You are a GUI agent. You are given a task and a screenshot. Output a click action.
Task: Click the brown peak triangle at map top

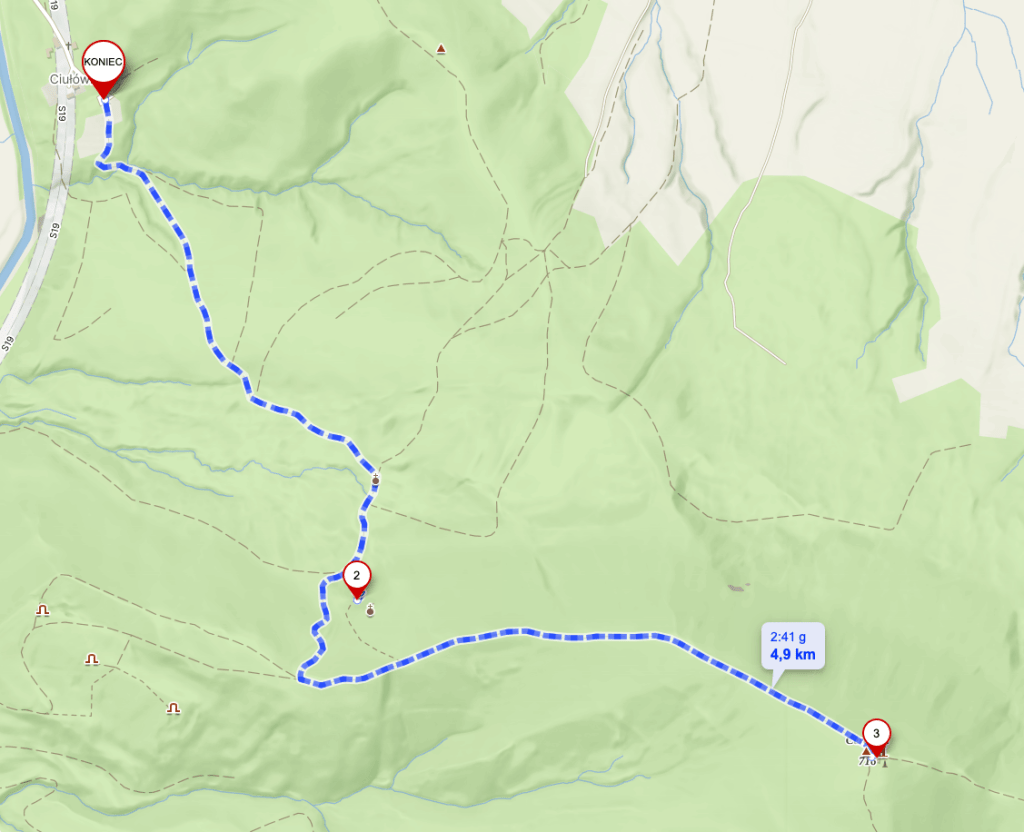pyautogui.click(x=441, y=49)
